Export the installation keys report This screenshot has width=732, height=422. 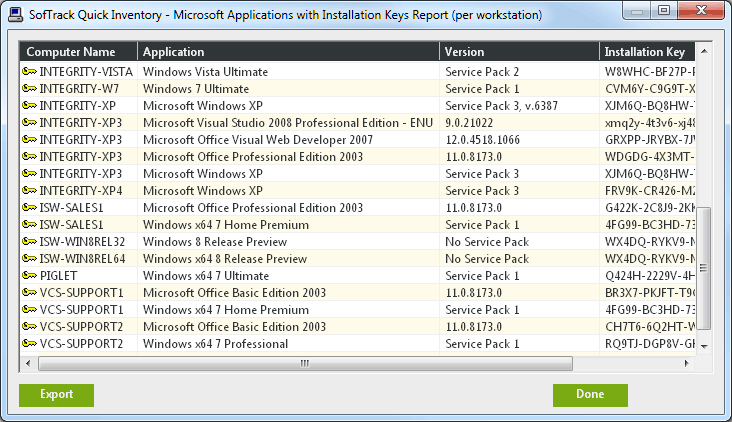[56, 395]
